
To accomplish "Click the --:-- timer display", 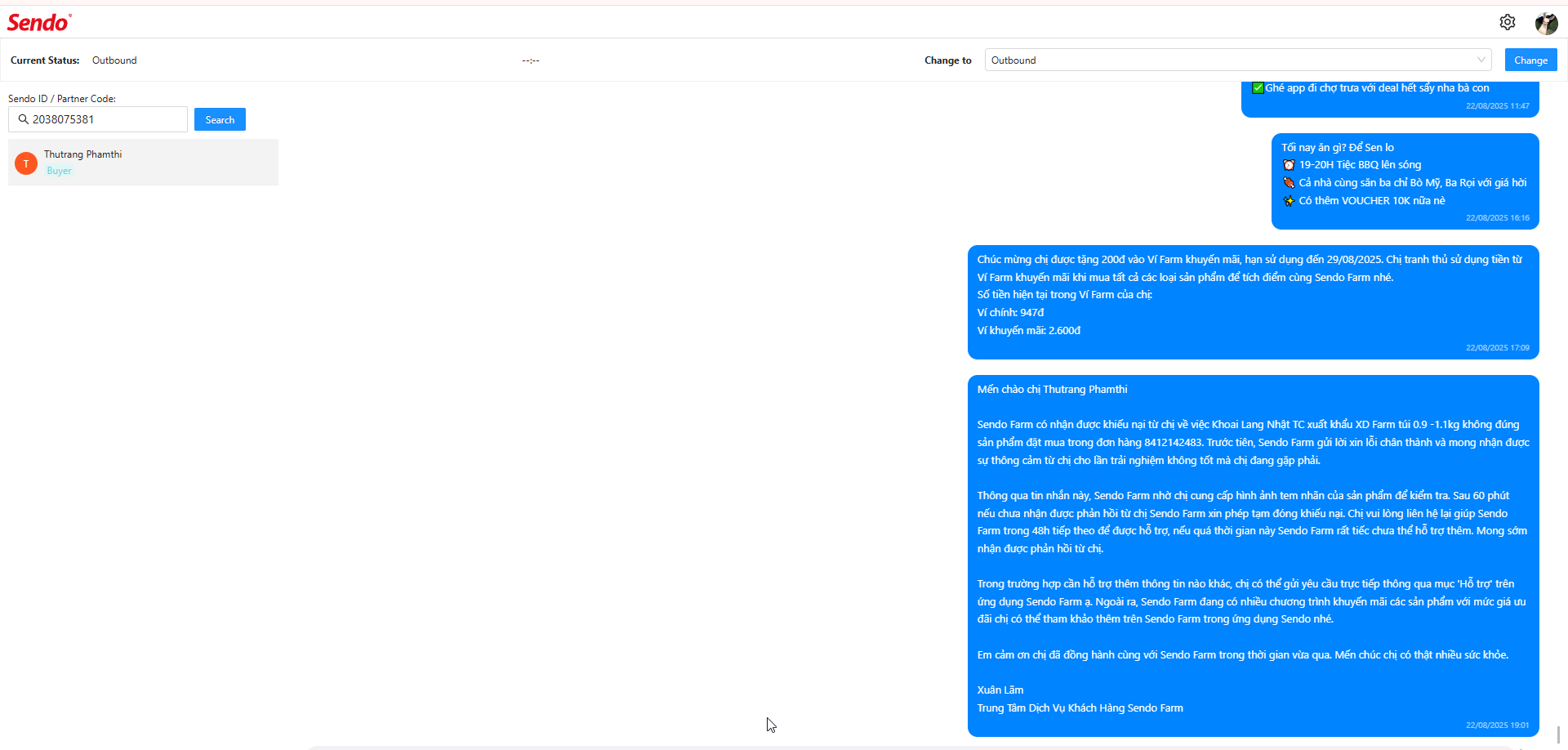I will click(531, 60).
